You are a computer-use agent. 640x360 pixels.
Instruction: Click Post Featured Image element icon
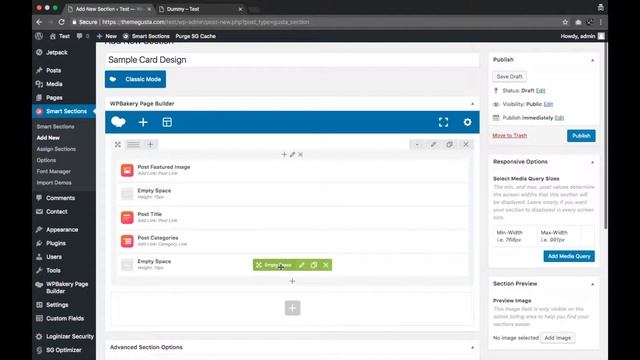point(127,170)
